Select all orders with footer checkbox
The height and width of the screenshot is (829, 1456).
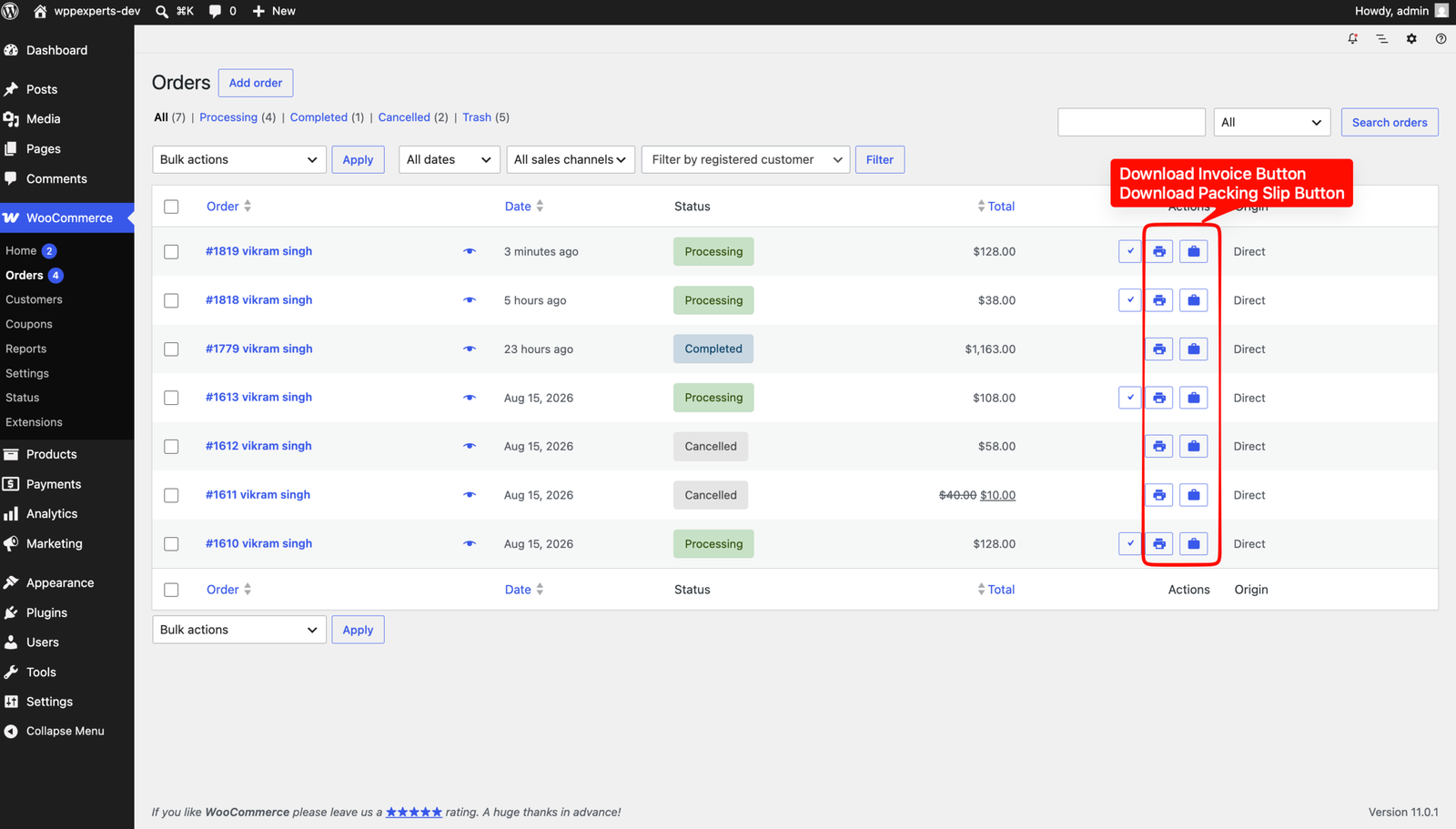(x=171, y=590)
